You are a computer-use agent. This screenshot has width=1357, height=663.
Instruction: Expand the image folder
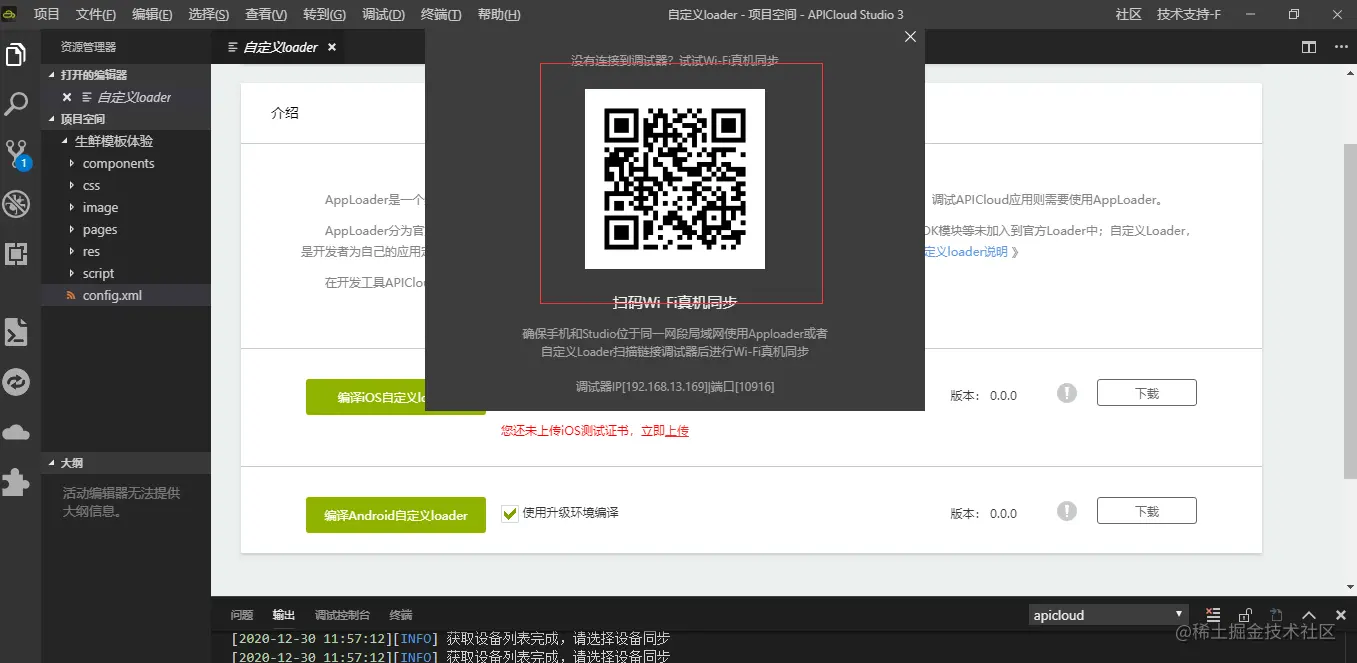tap(126, 207)
